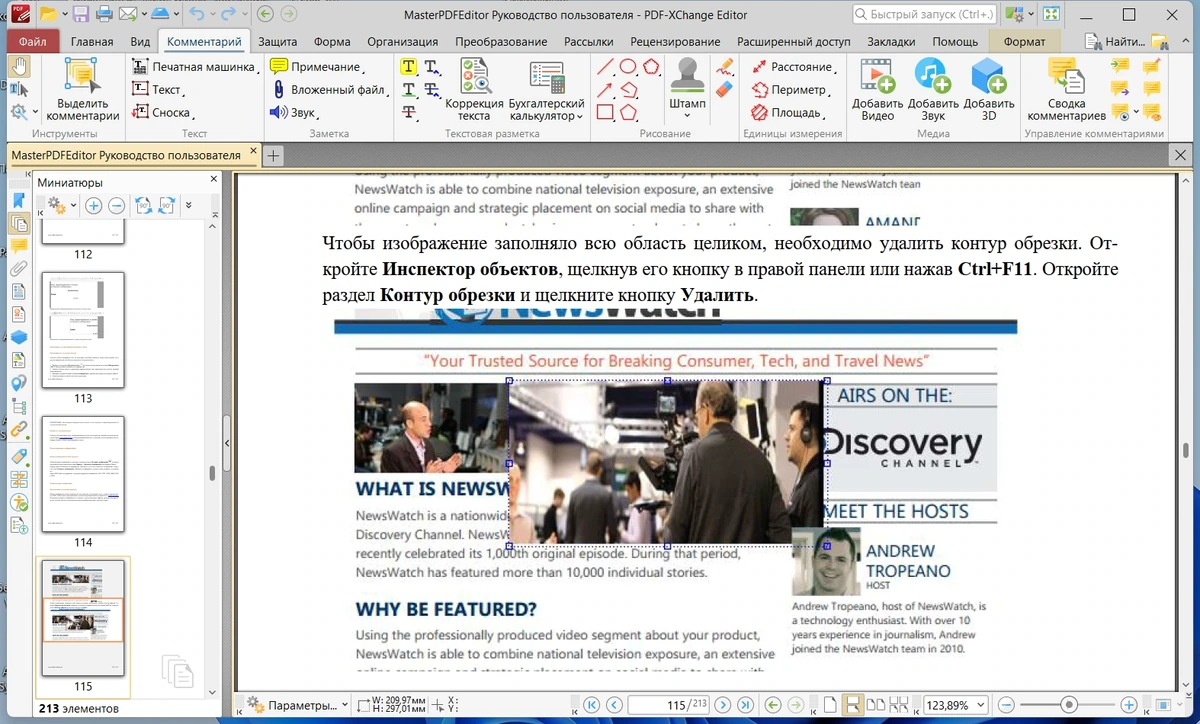The width and height of the screenshot is (1200, 724).
Task: Undo the last action
Action: coord(196,14)
